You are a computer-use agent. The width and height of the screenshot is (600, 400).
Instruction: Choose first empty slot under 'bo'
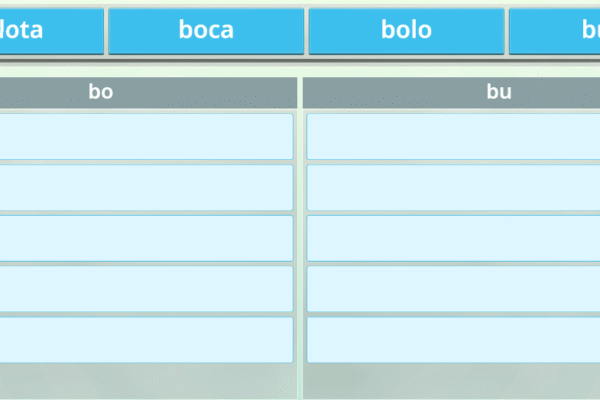tap(147, 136)
